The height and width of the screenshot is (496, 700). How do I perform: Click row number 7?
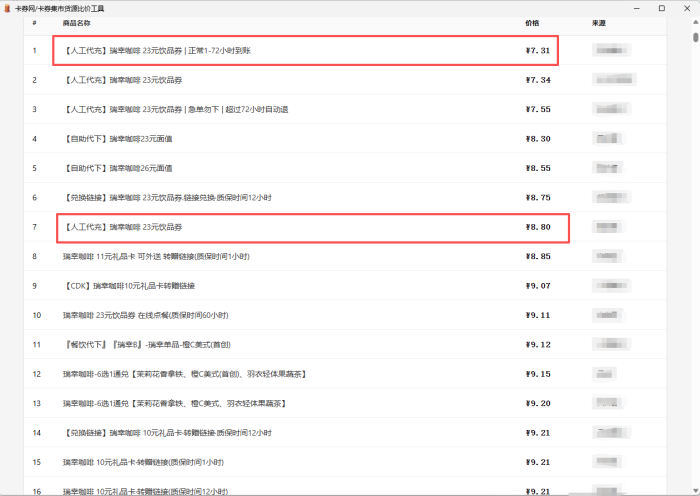[34, 227]
